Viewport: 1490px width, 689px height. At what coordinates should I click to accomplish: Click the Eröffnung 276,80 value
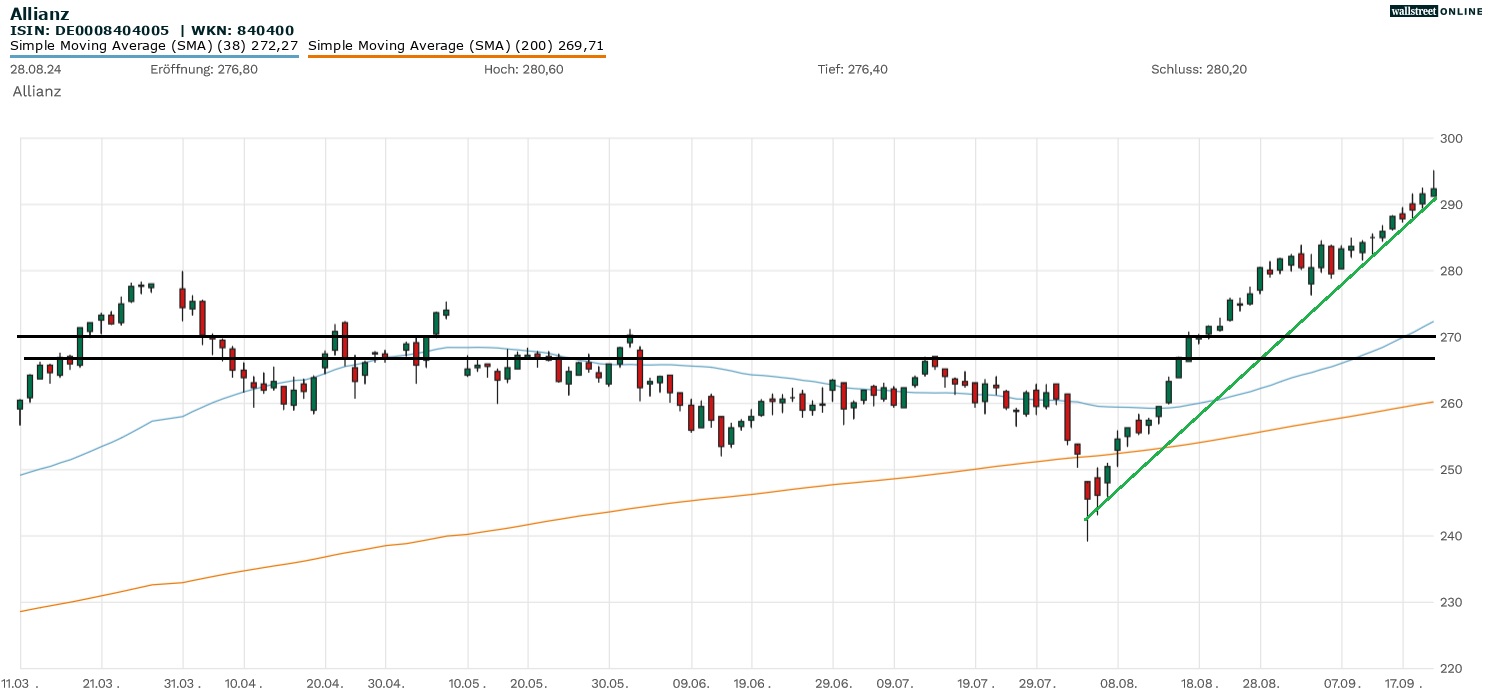pos(203,70)
